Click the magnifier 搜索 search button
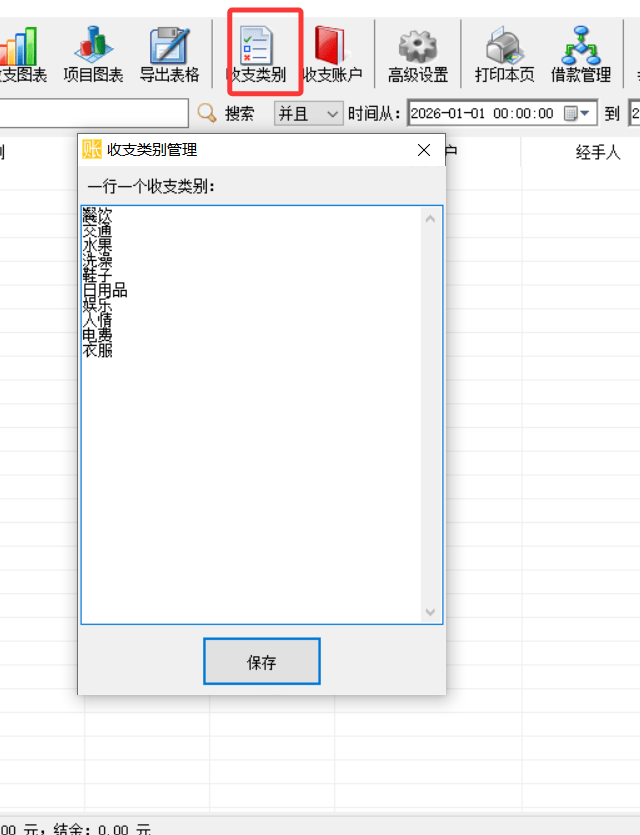 227,114
